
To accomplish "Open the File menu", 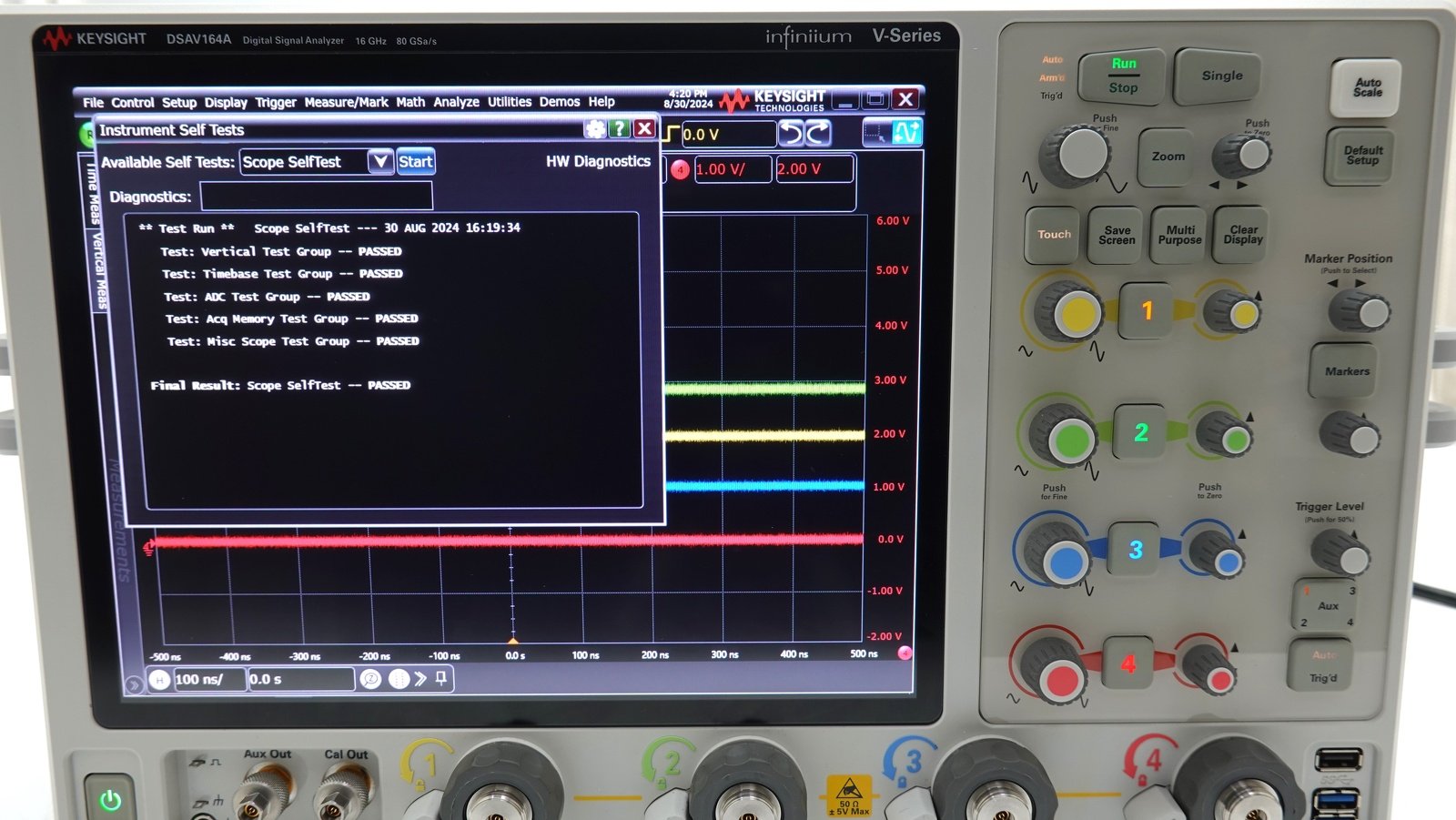I will pyautogui.click(x=93, y=102).
